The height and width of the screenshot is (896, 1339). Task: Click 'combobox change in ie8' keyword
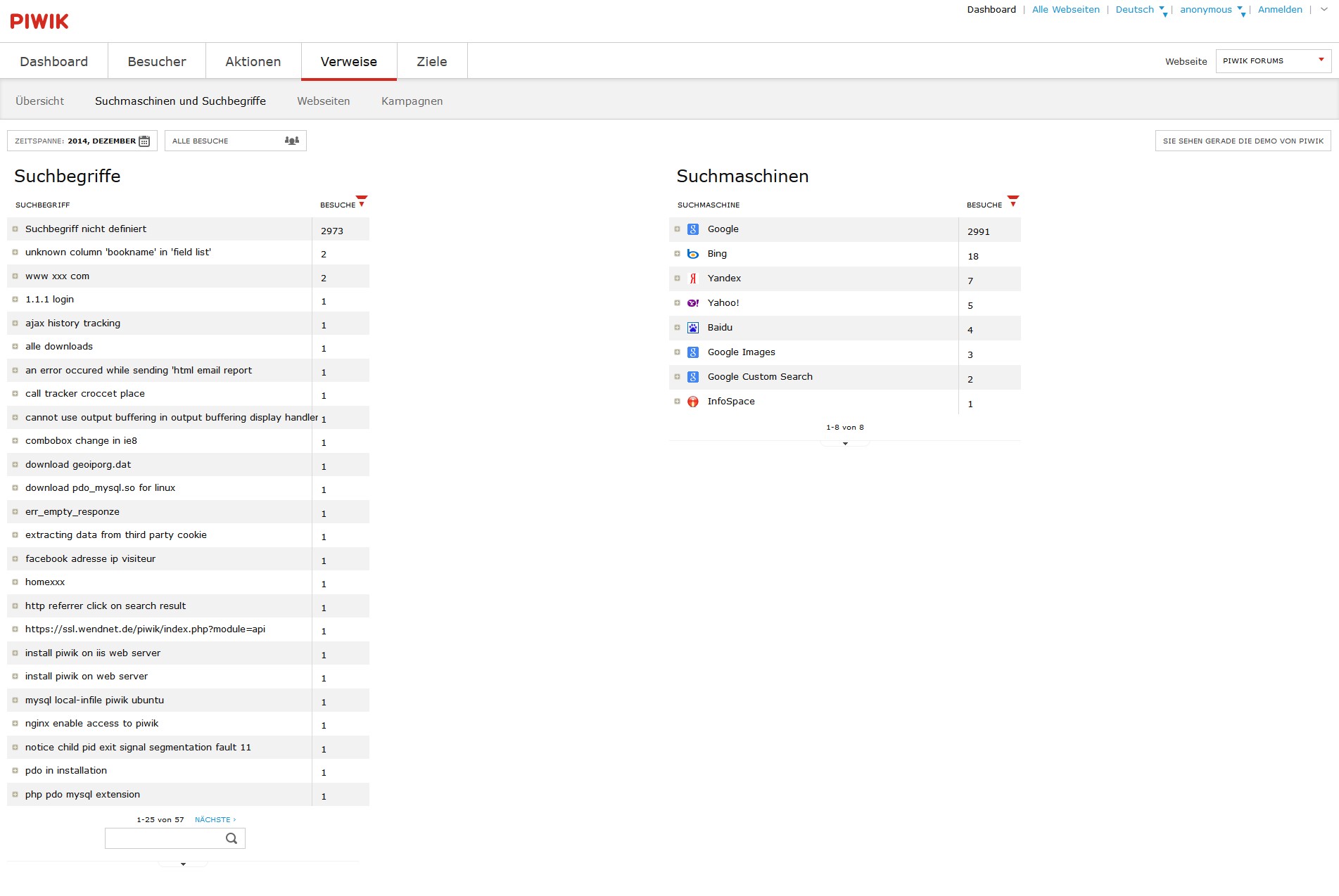click(x=81, y=441)
